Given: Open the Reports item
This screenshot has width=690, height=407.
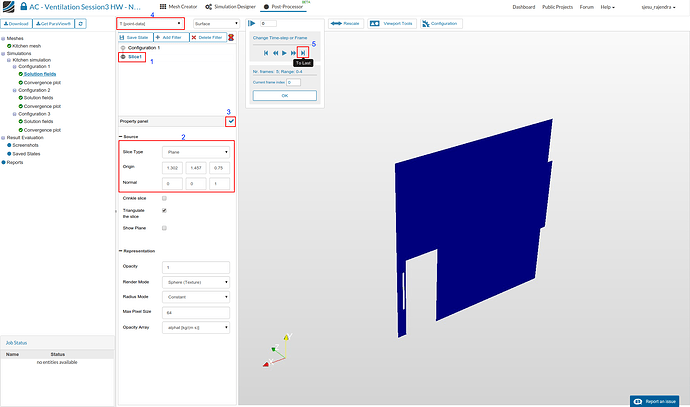Looking at the screenshot, I should pyautogui.click(x=15, y=162).
